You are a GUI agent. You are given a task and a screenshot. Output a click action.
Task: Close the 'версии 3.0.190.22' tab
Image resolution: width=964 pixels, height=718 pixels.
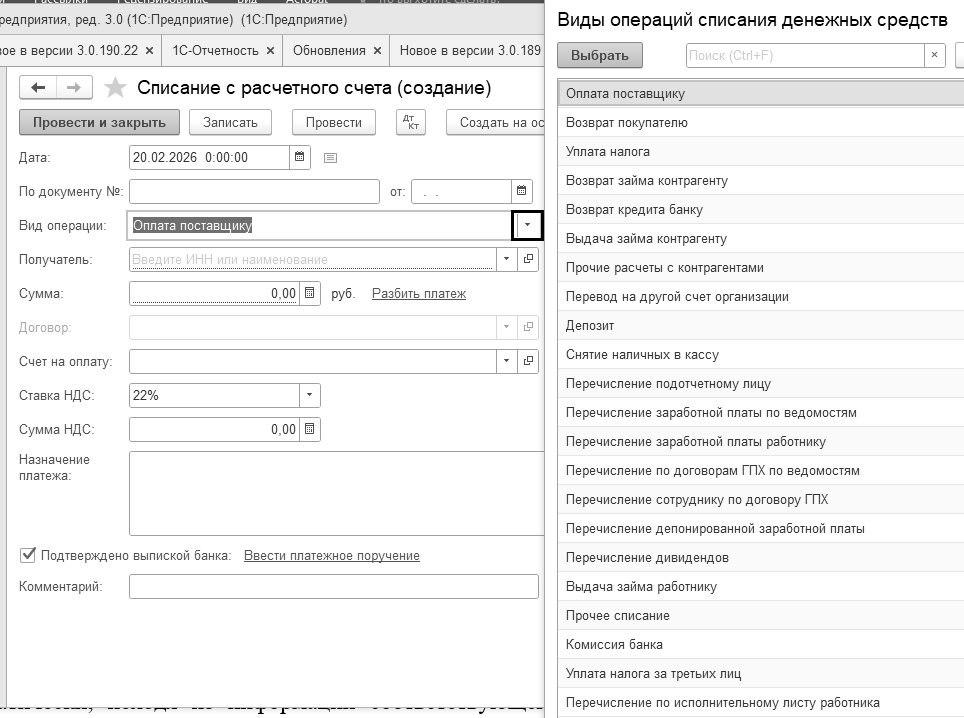pyautogui.click(x=149, y=50)
